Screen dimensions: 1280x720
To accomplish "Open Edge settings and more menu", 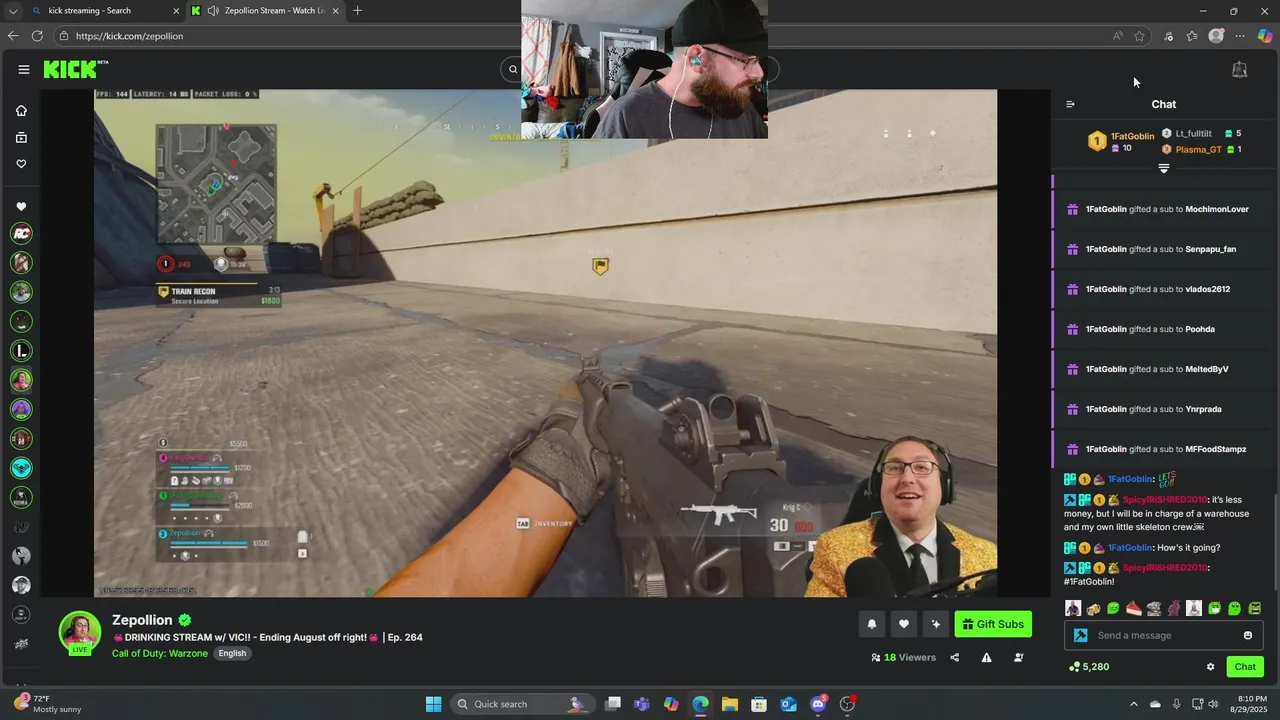I will (x=1240, y=36).
